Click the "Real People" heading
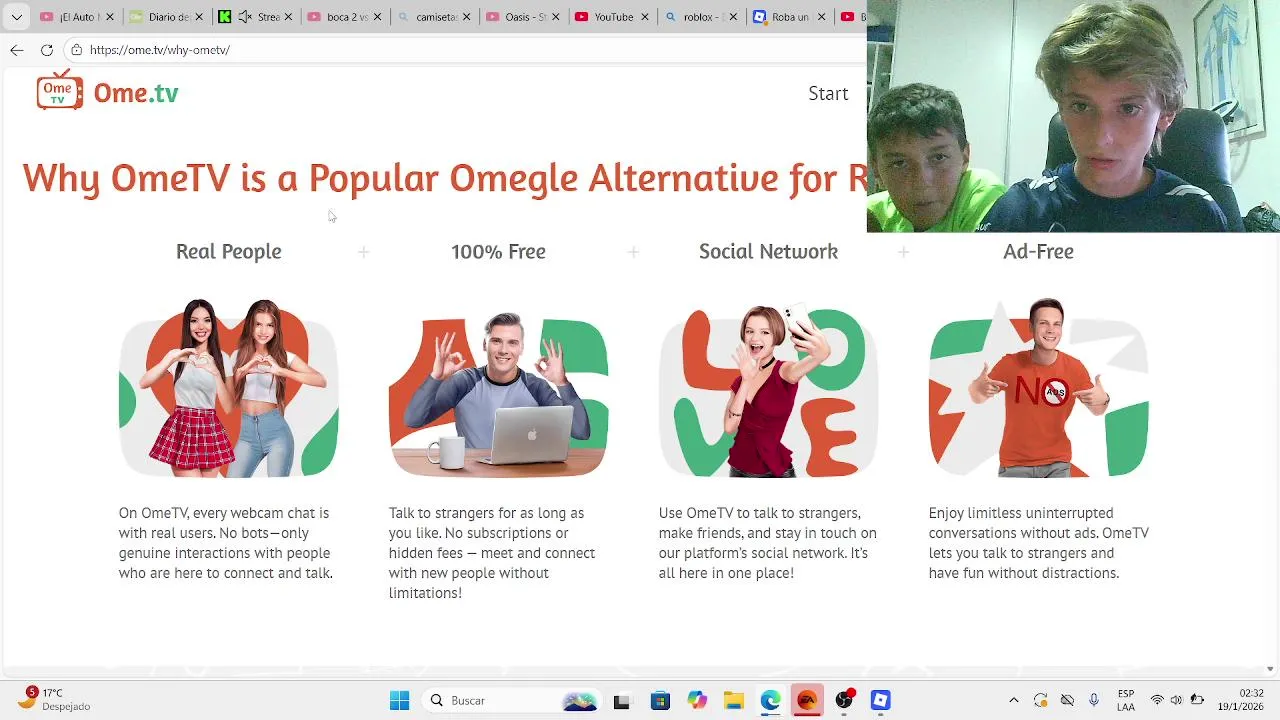The width and height of the screenshot is (1280, 720). [x=229, y=251]
